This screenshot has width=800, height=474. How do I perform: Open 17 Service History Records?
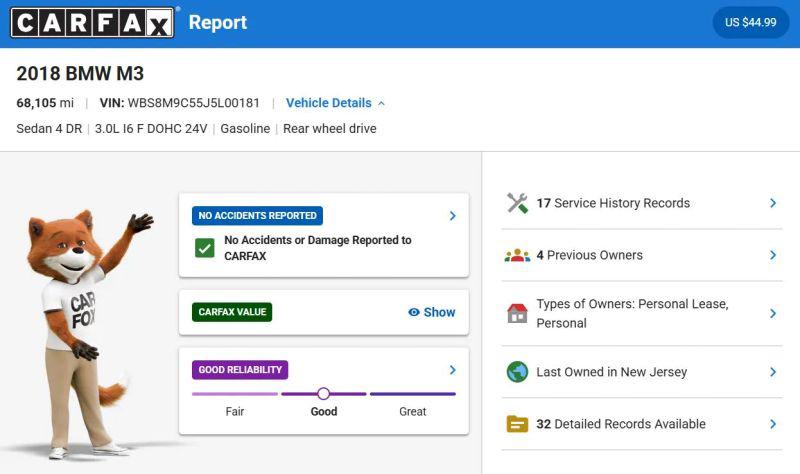click(642, 203)
